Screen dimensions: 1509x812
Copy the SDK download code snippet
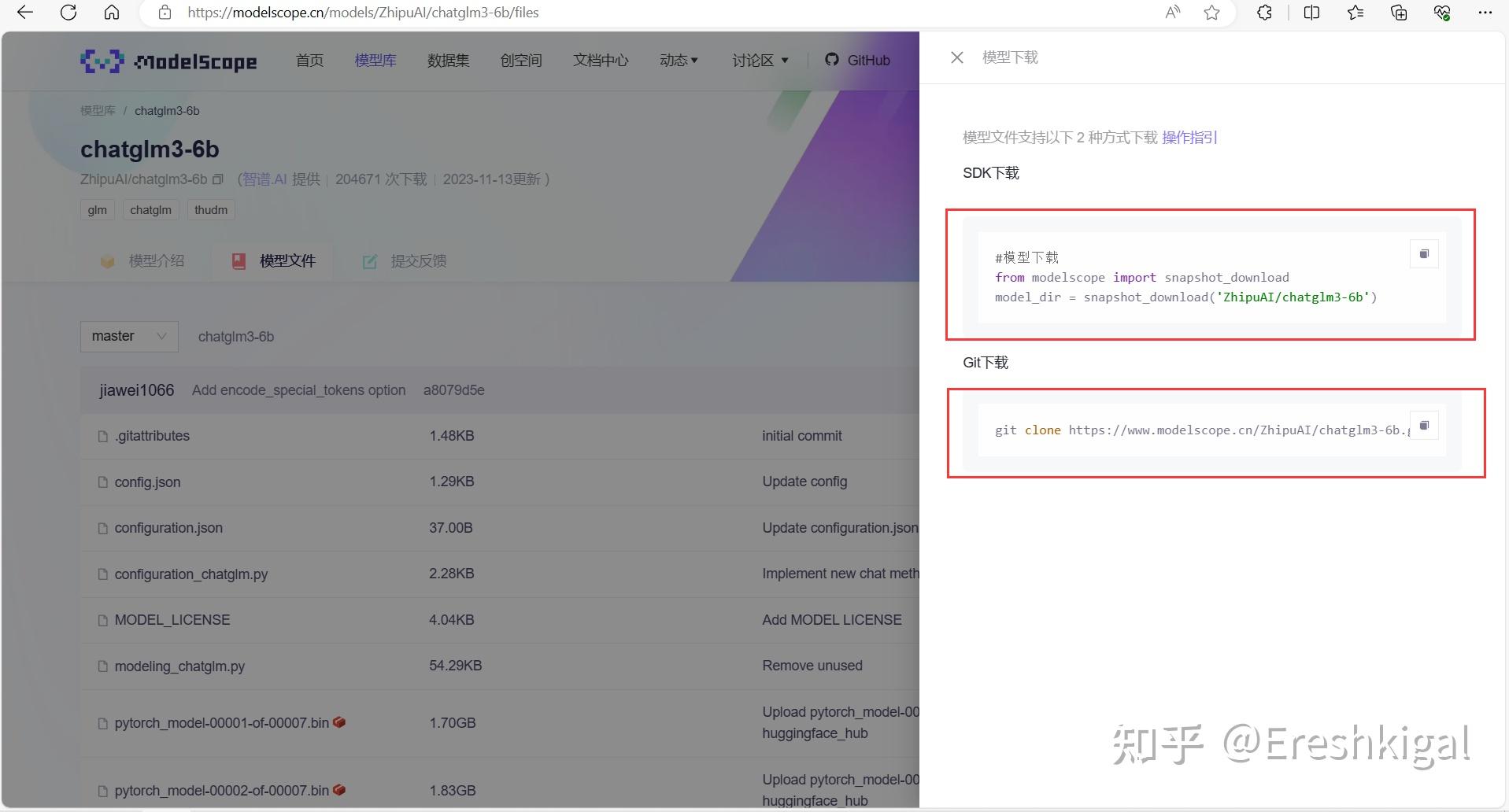tap(1423, 253)
